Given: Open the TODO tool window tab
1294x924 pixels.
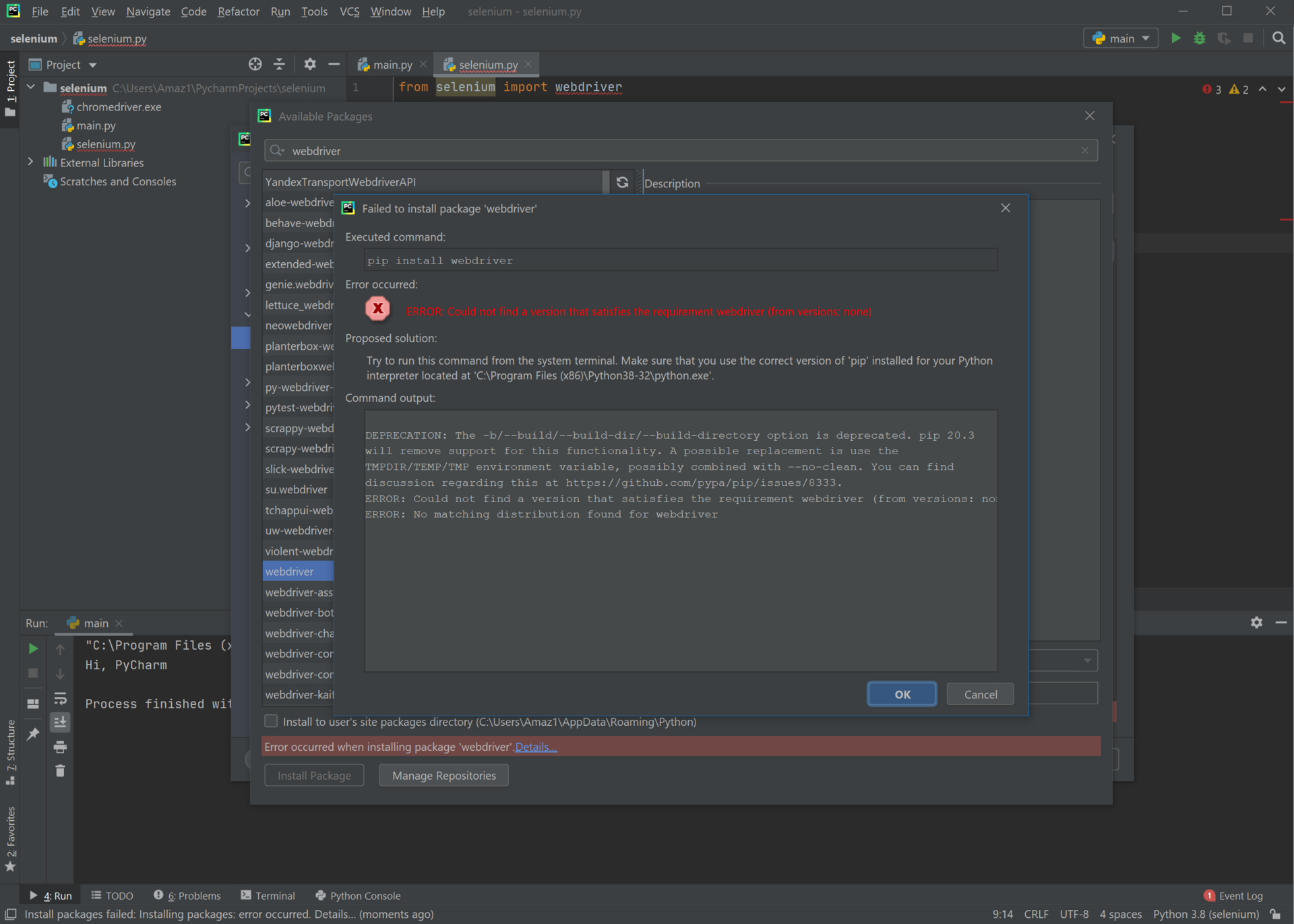Looking at the screenshot, I should click(x=113, y=896).
